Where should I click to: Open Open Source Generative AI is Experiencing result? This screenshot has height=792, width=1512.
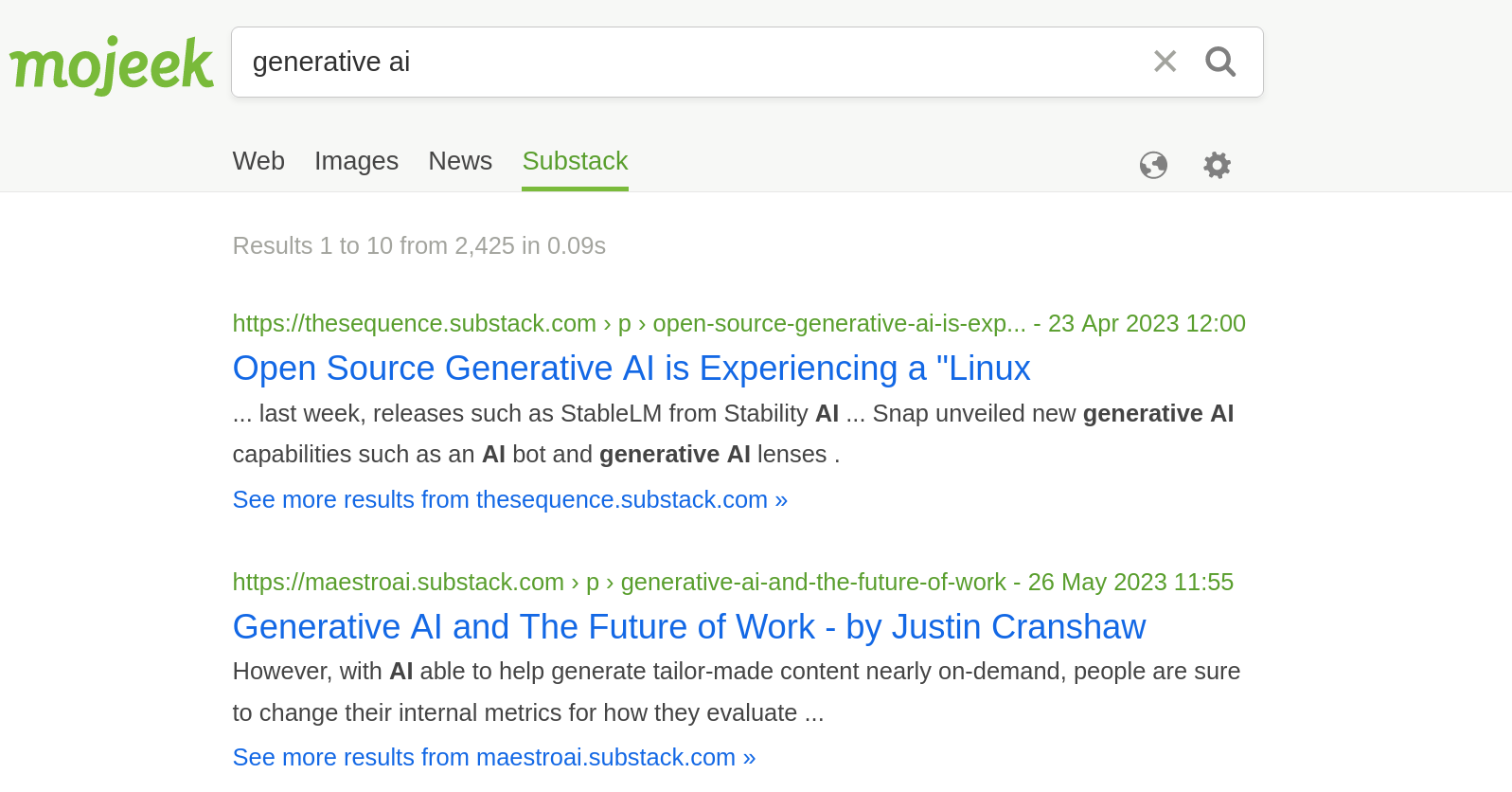[x=631, y=369]
